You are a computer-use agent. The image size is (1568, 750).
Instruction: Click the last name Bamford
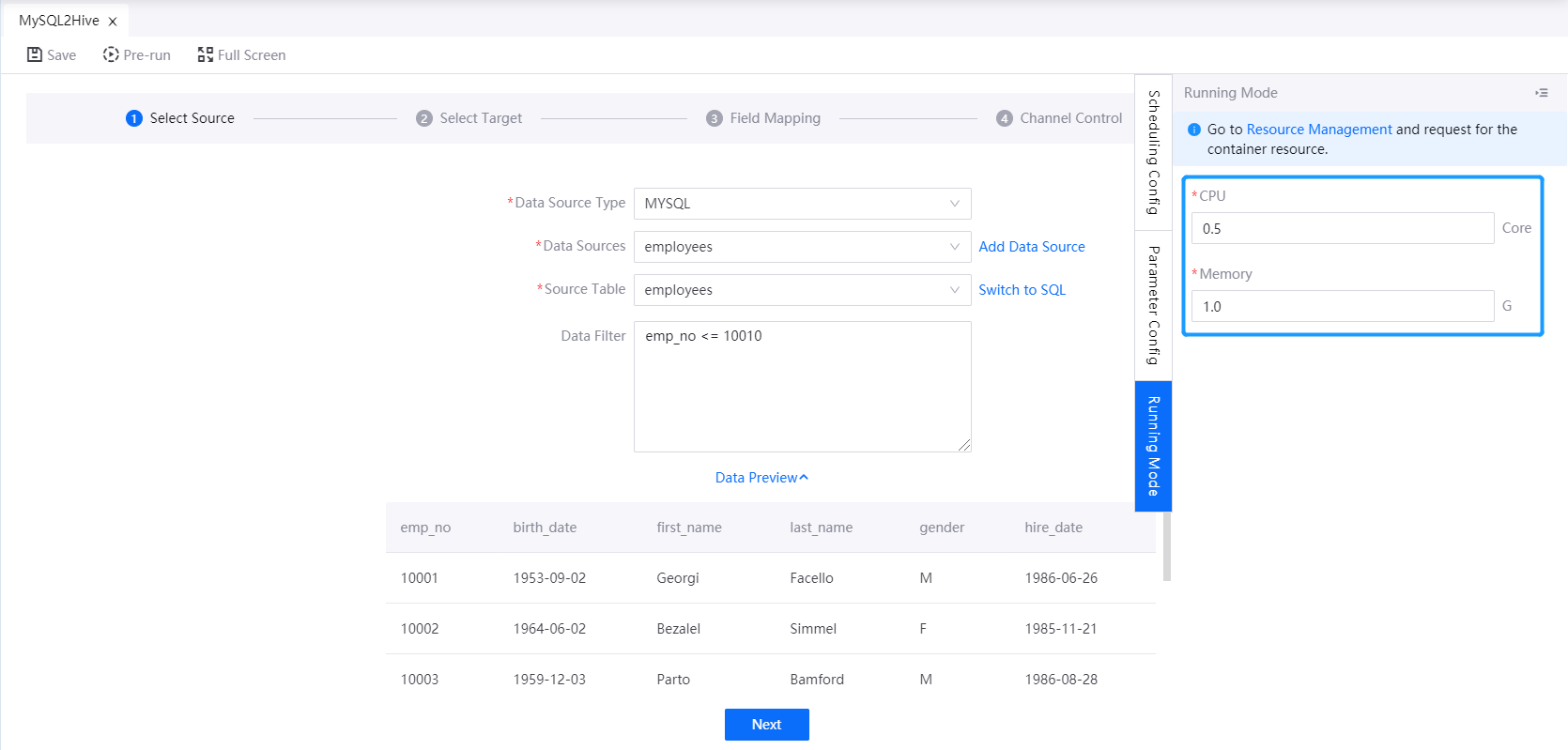click(x=817, y=680)
